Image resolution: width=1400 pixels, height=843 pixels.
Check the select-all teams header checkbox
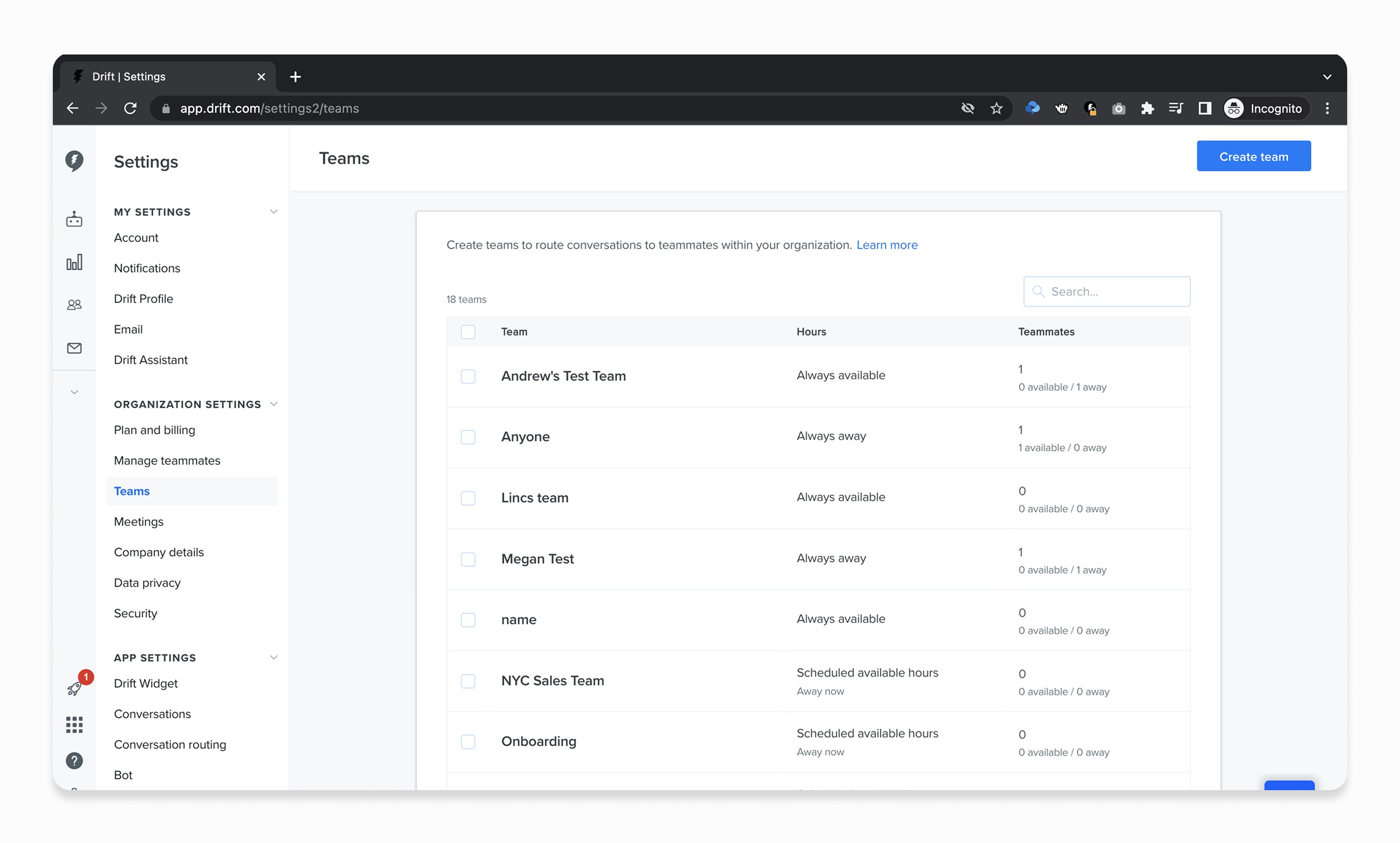pos(467,332)
